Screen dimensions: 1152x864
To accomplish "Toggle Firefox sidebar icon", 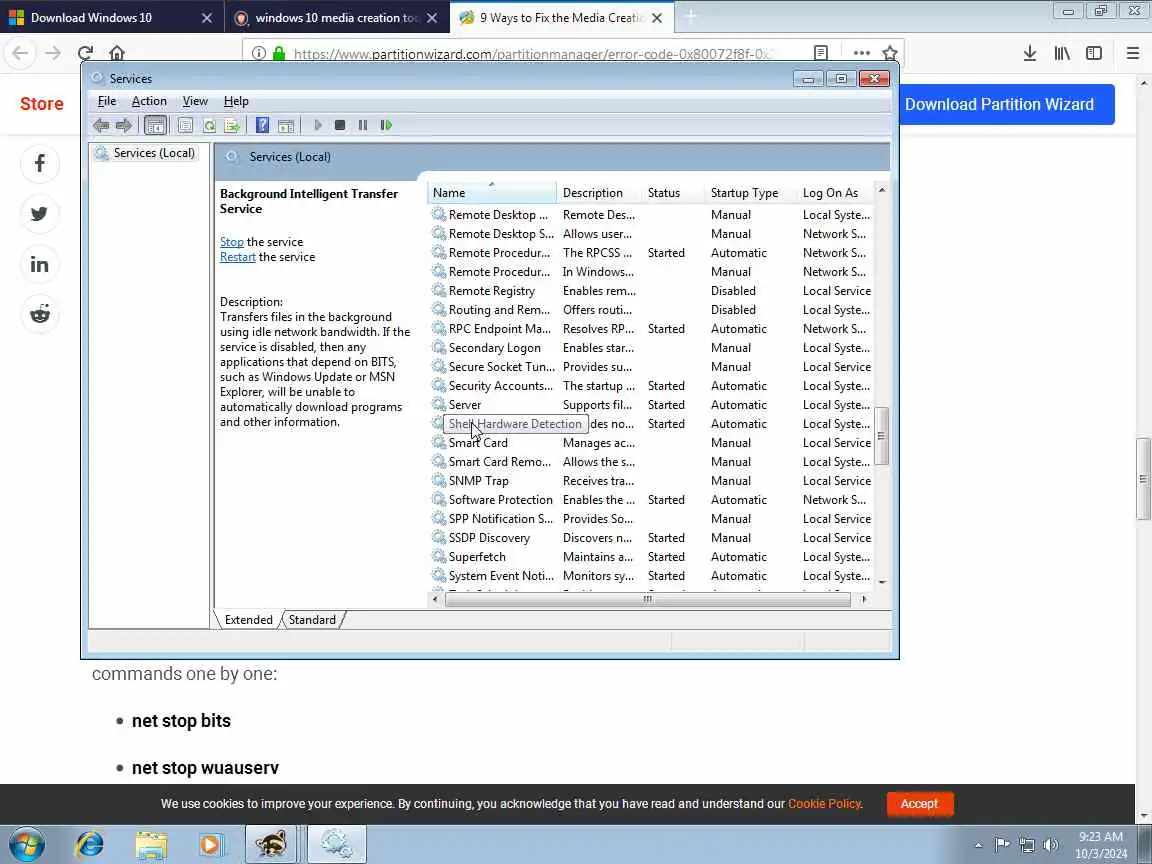I will tap(1094, 53).
